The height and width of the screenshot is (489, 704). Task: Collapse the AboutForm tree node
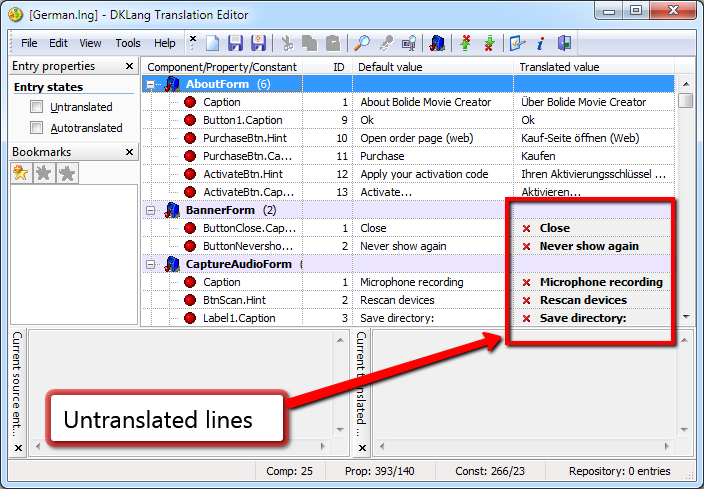(x=152, y=85)
